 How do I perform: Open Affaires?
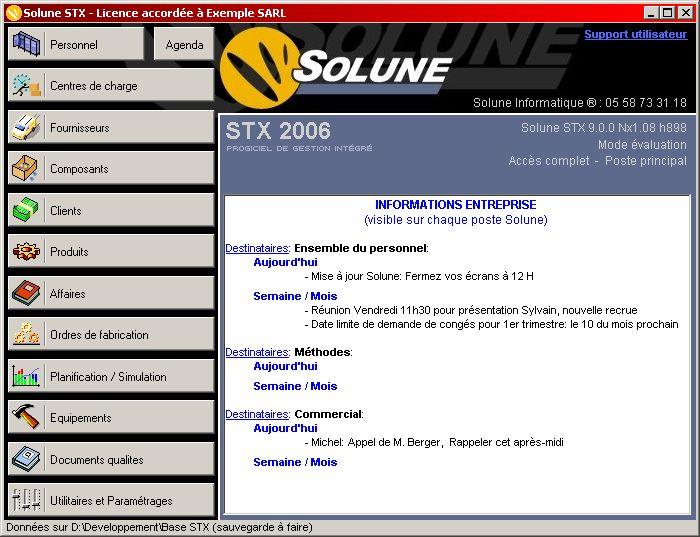click(111, 293)
